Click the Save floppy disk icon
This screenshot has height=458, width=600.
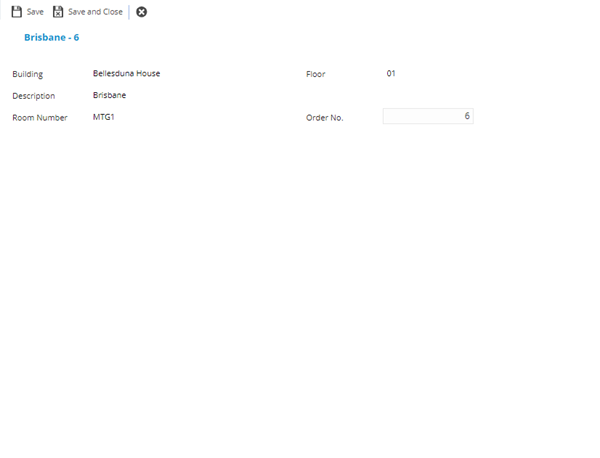pos(16,12)
